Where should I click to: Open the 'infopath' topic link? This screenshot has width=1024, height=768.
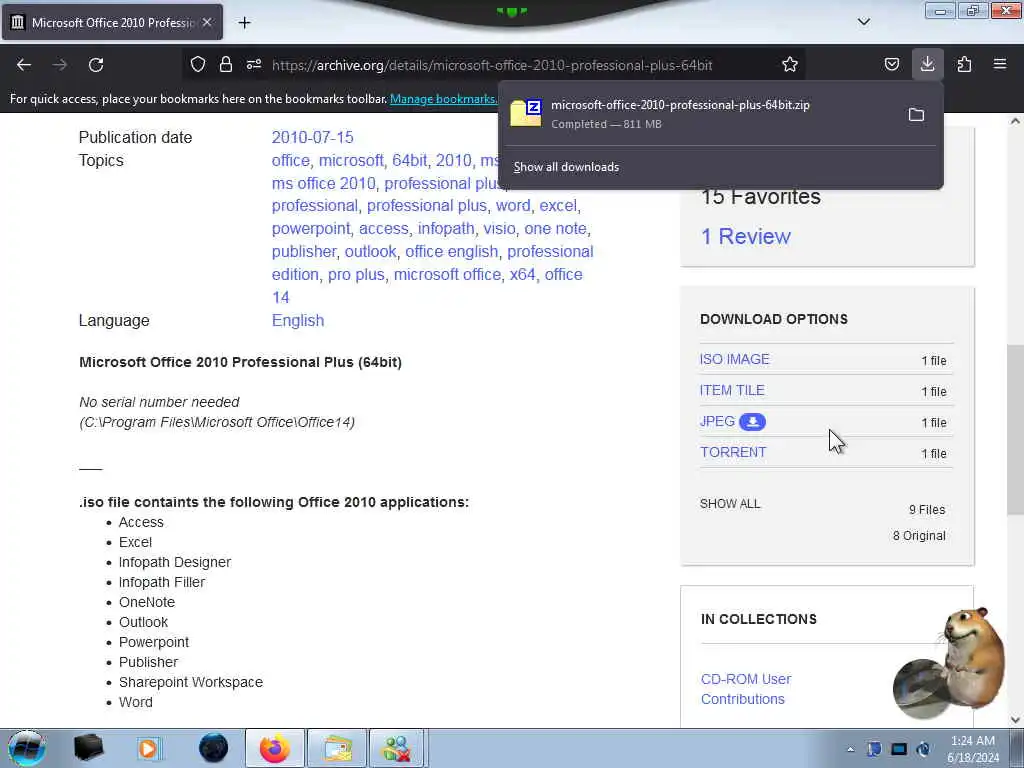tap(446, 229)
